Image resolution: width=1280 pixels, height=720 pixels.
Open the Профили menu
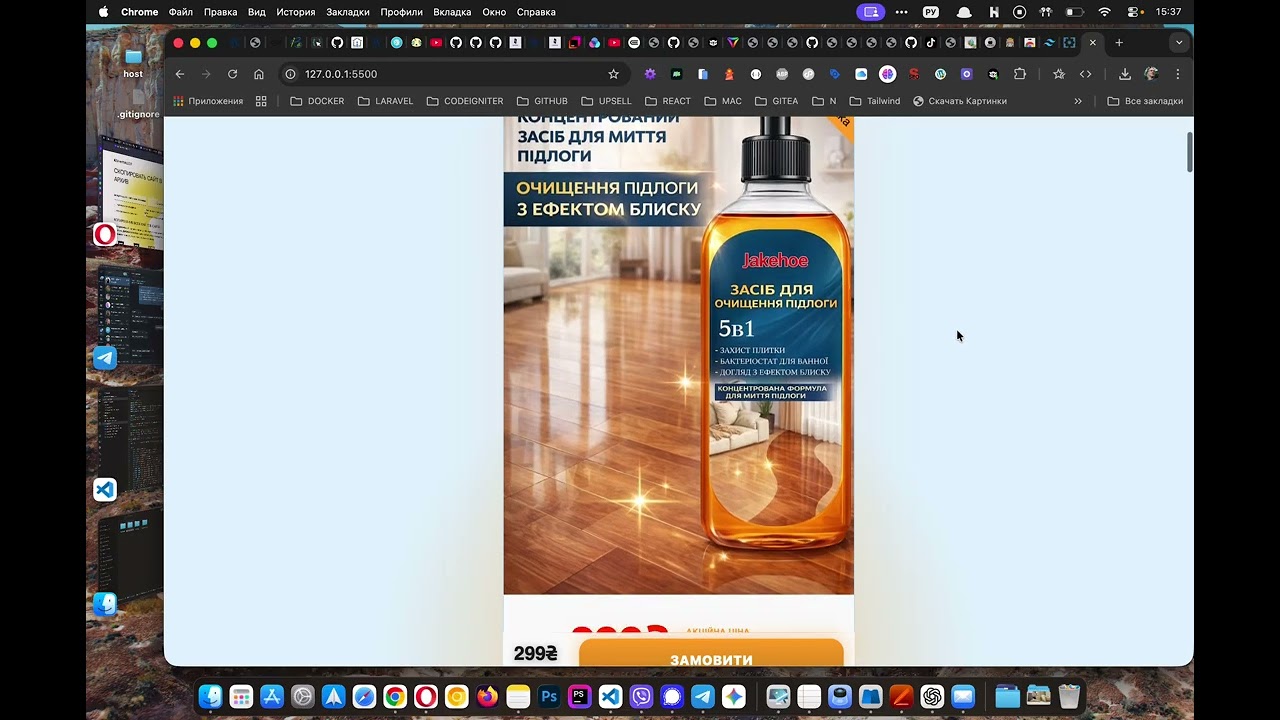point(401,12)
